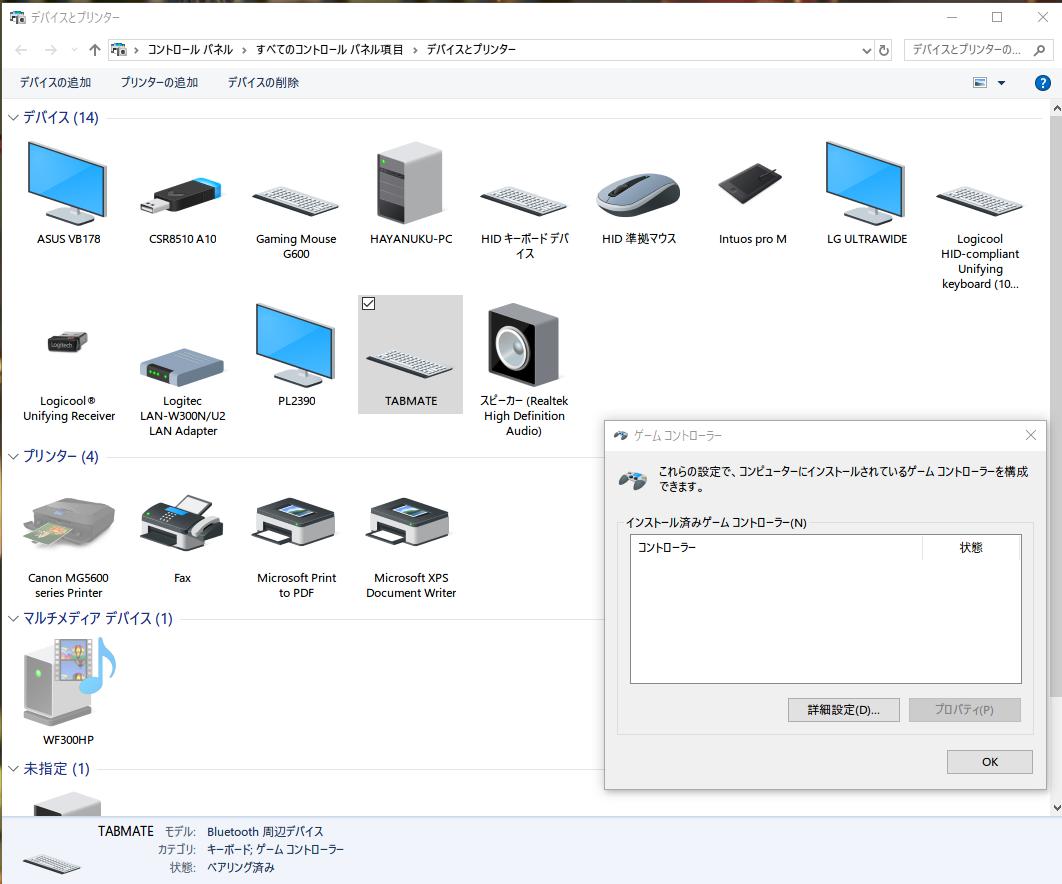This screenshot has height=884, width=1062.
Task: Uncheck the TABMATE selection checkbox
Action: 368,303
